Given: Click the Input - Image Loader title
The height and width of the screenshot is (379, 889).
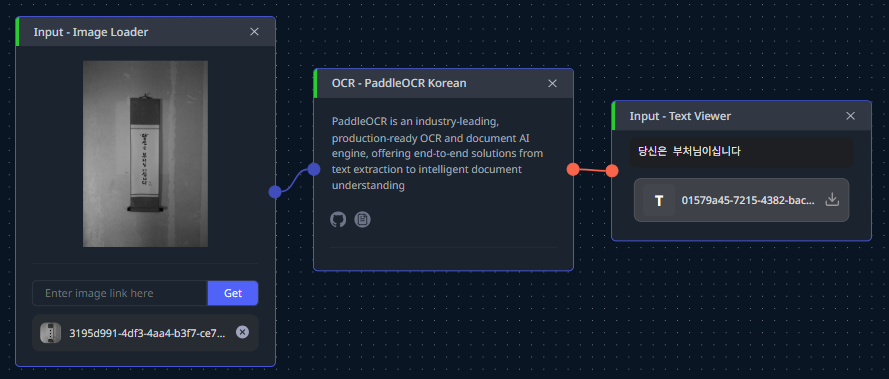Looking at the screenshot, I should coord(91,32).
